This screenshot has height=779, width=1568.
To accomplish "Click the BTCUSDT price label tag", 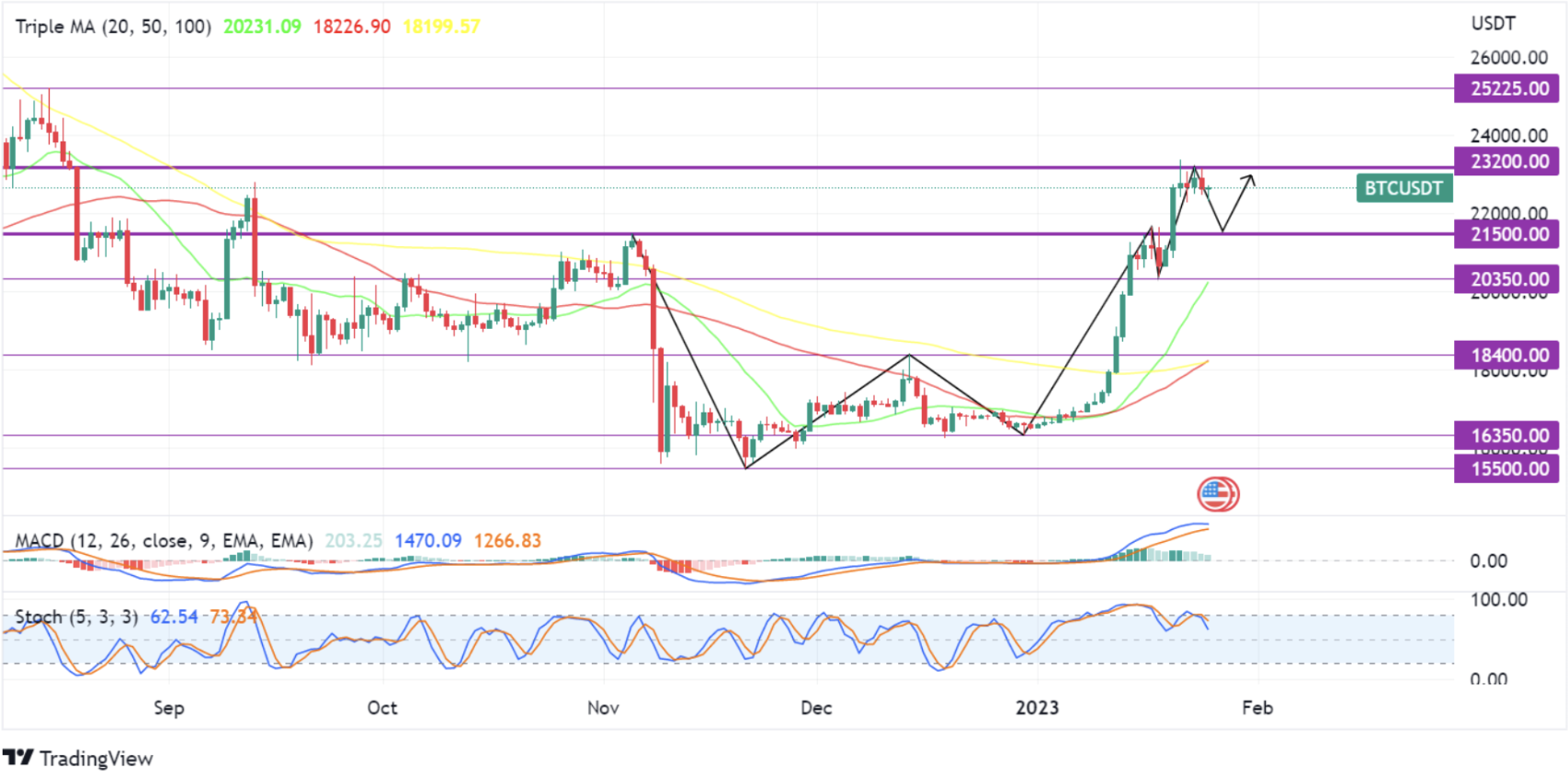I will [1403, 188].
